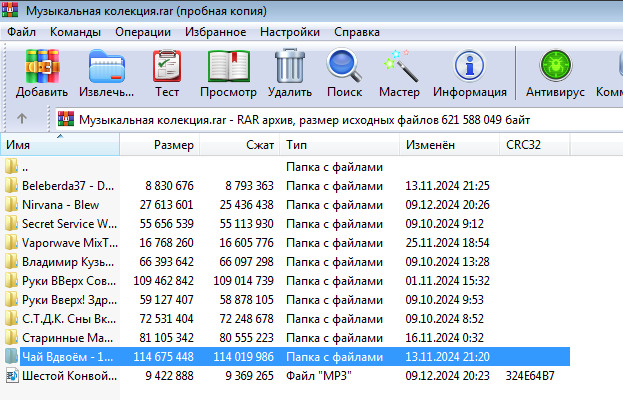This screenshot has width=623, height=400.
Task: Sort by the Размер column header
Action: coord(160,145)
